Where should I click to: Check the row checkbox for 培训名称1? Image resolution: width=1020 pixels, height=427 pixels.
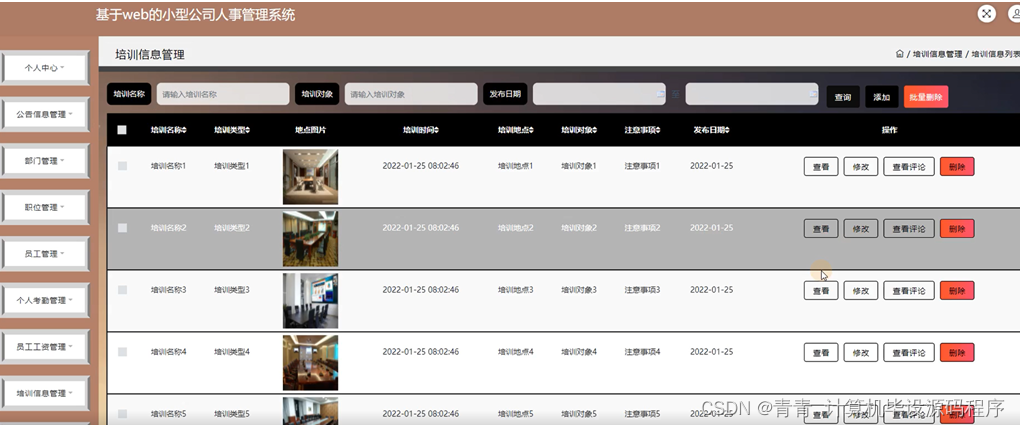122,166
